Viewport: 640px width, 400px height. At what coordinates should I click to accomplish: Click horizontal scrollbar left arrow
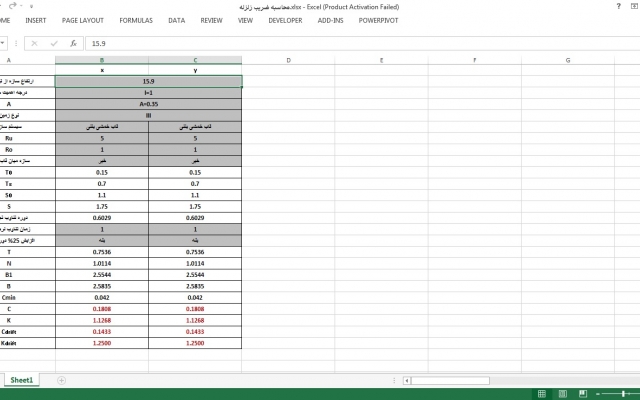(x=407, y=380)
